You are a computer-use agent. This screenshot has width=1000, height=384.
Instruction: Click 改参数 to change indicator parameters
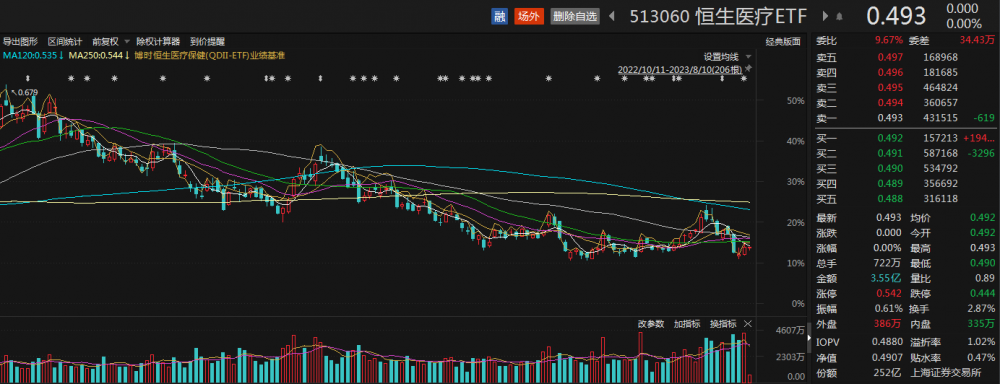(651, 323)
